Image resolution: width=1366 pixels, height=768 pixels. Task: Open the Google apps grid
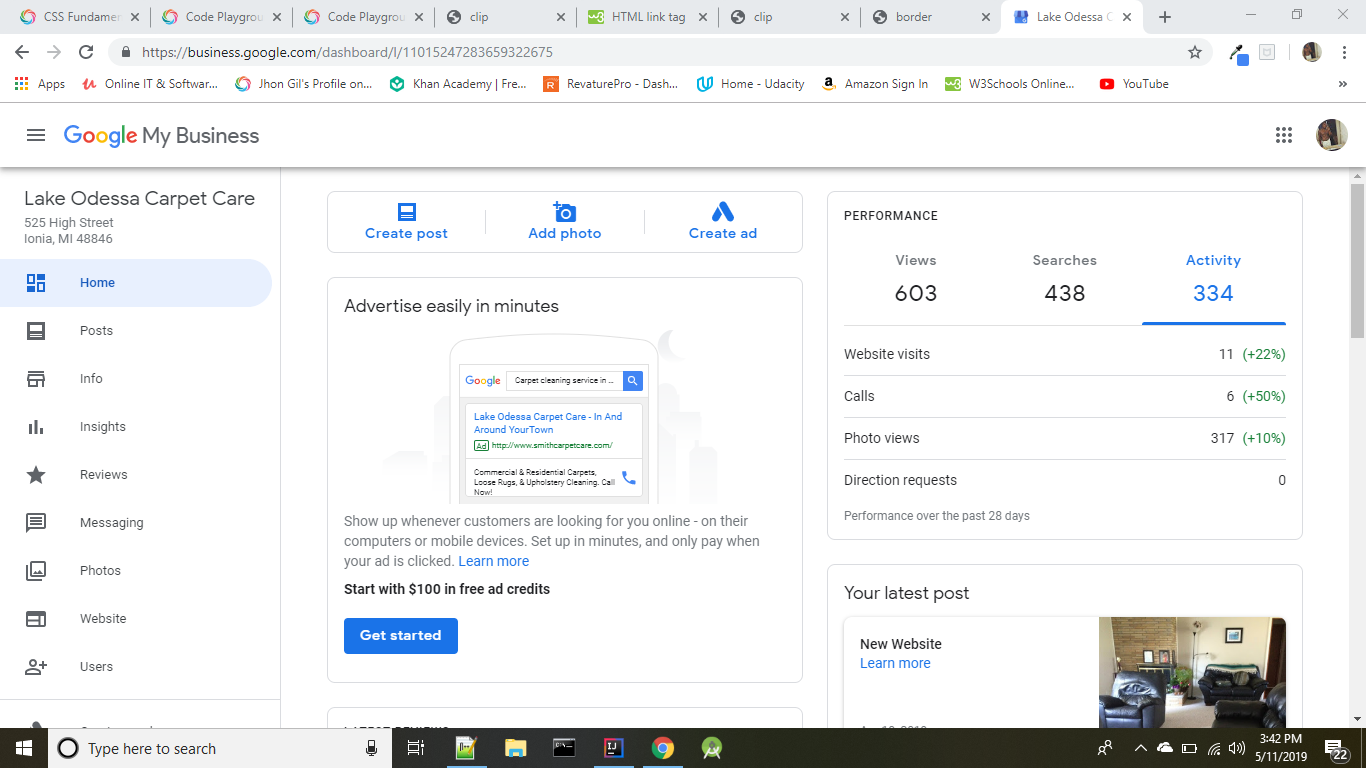tap(1284, 136)
